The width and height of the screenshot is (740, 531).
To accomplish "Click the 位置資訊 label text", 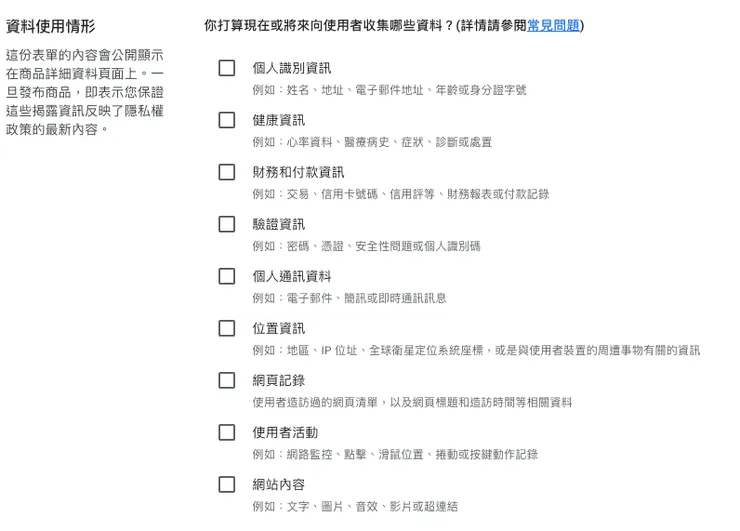I will [278, 328].
